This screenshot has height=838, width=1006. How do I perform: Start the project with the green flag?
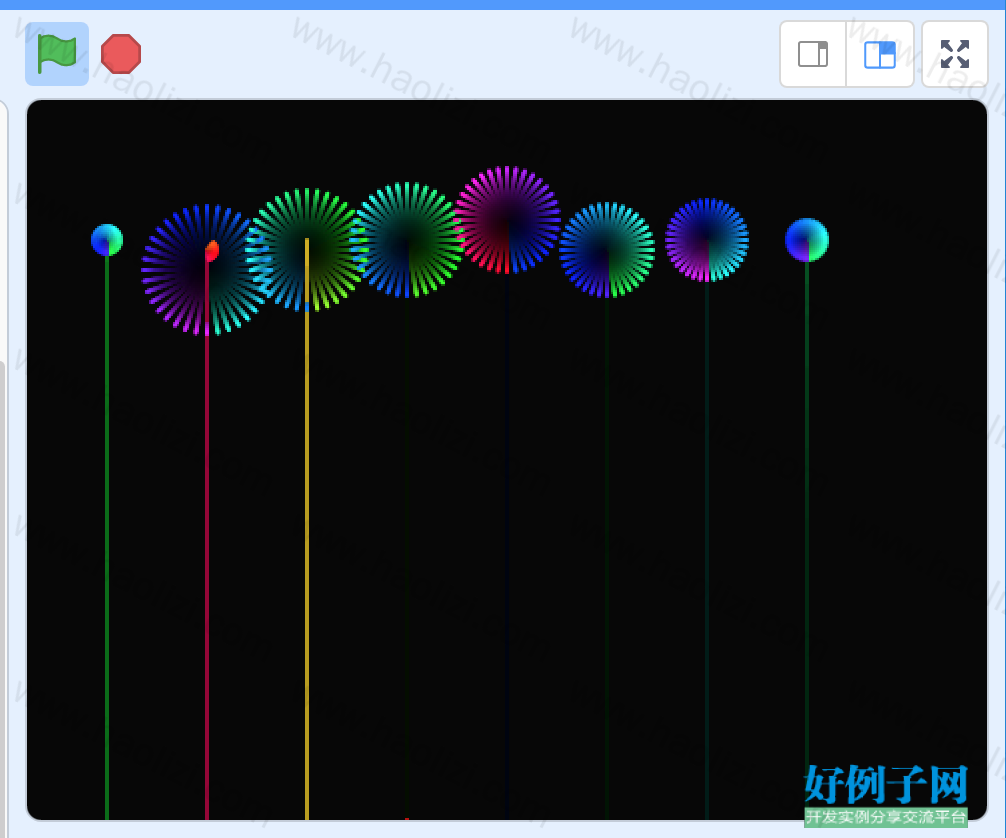56,54
